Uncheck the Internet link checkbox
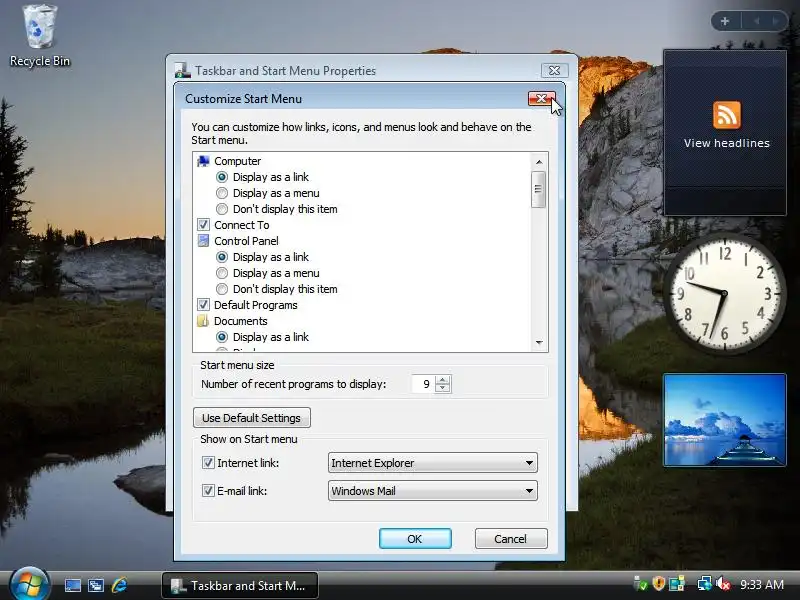 click(208, 463)
